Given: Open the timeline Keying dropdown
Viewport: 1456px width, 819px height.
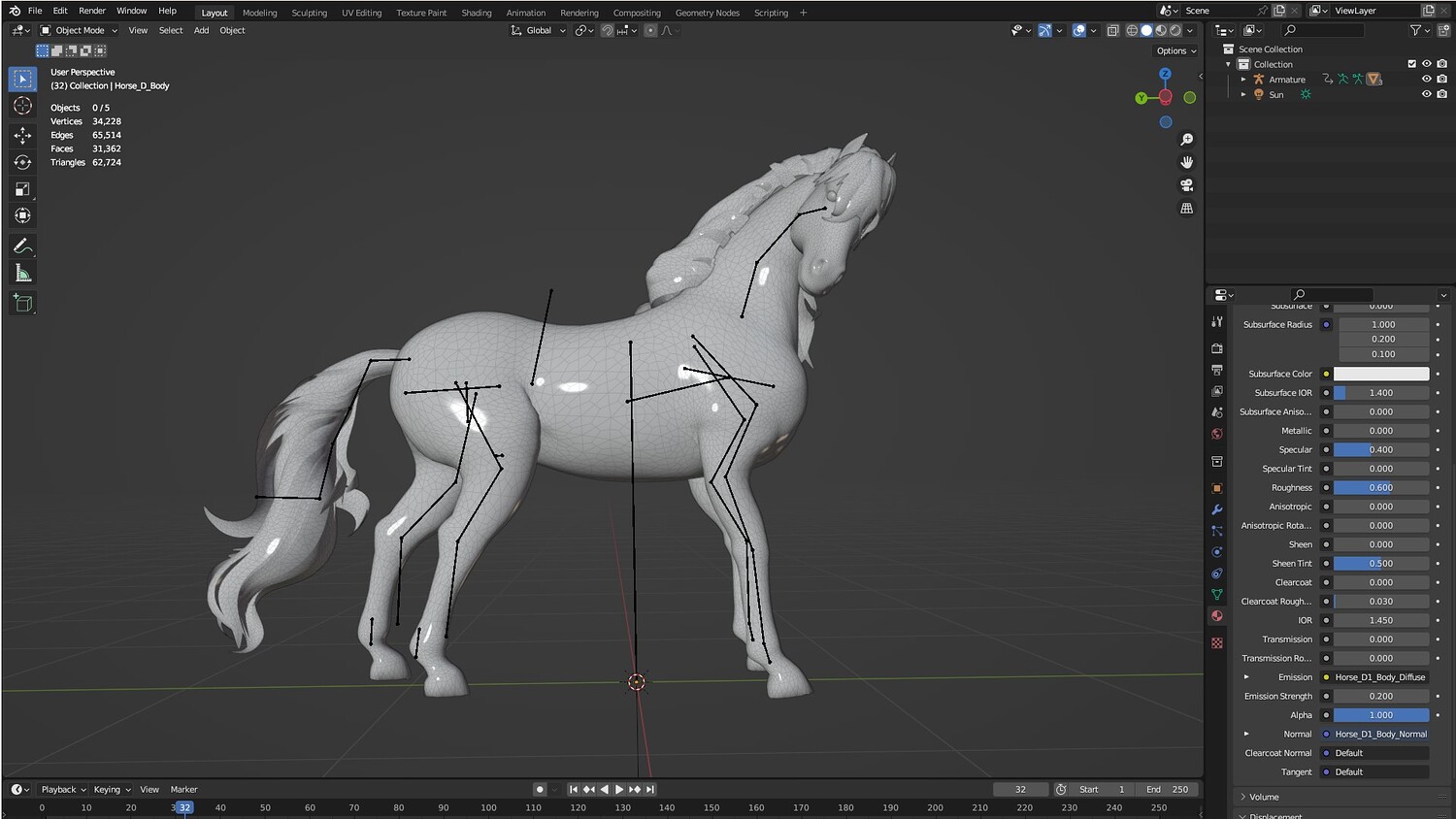Looking at the screenshot, I should click(x=111, y=789).
